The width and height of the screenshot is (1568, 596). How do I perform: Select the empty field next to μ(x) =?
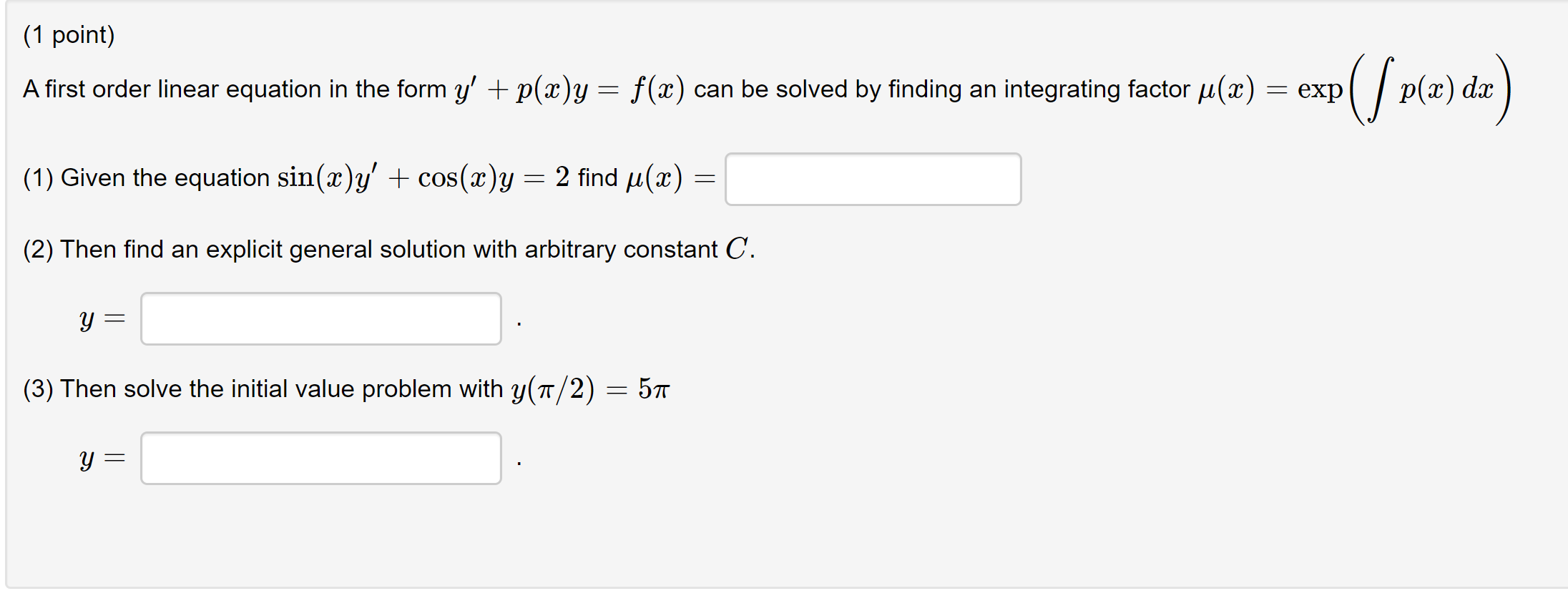871,179
